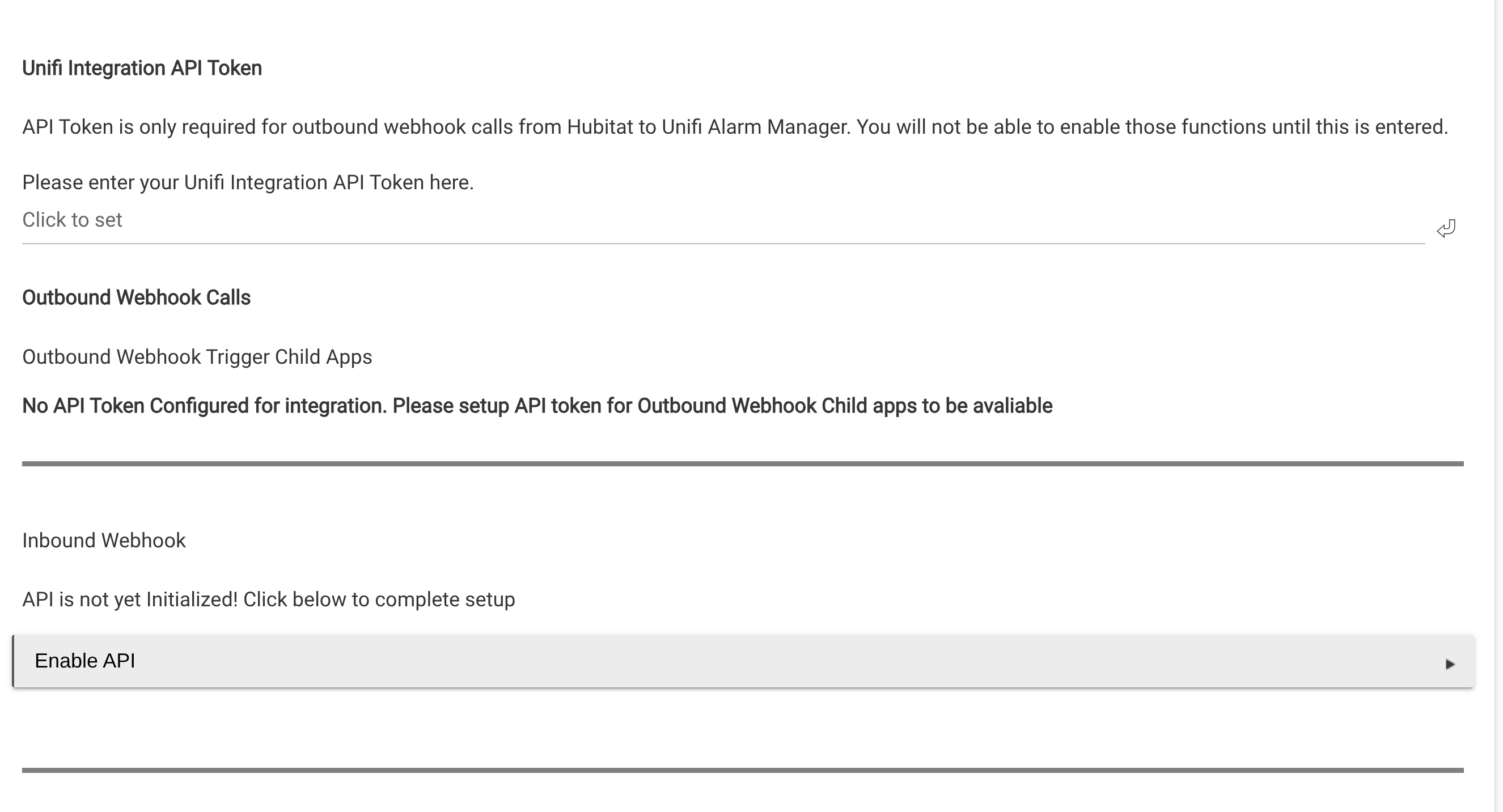Click the gray divider above Inbound Webhook
The height and width of the screenshot is (812, 1503).
click(x=743, y=464)
